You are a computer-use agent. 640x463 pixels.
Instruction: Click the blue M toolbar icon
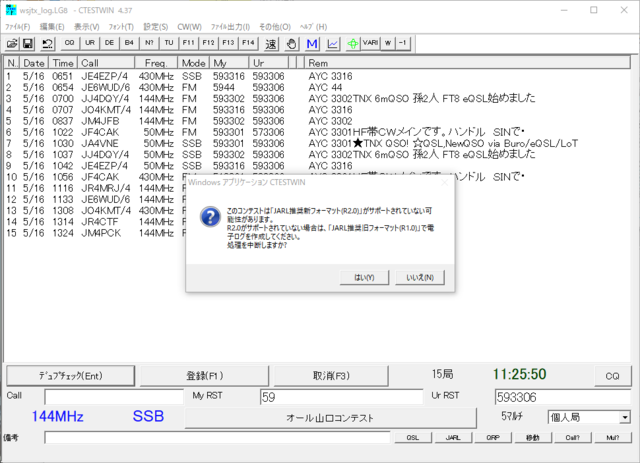[312, 44]
